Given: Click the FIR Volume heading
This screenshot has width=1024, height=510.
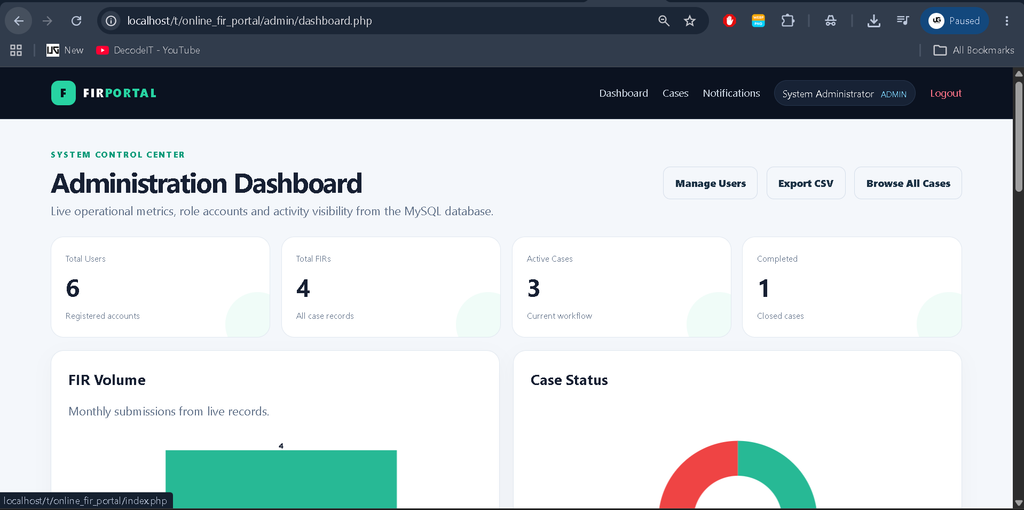Looking at the screenshot, I should [x=106, y=380].
